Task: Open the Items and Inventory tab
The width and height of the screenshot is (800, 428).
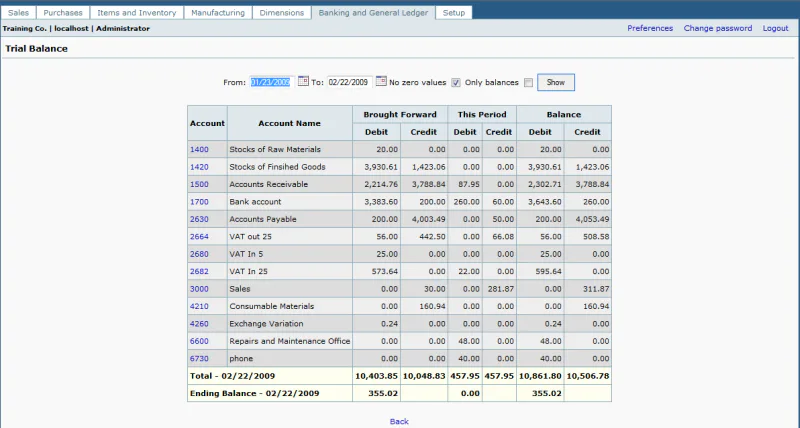Action: click(137, 12)
